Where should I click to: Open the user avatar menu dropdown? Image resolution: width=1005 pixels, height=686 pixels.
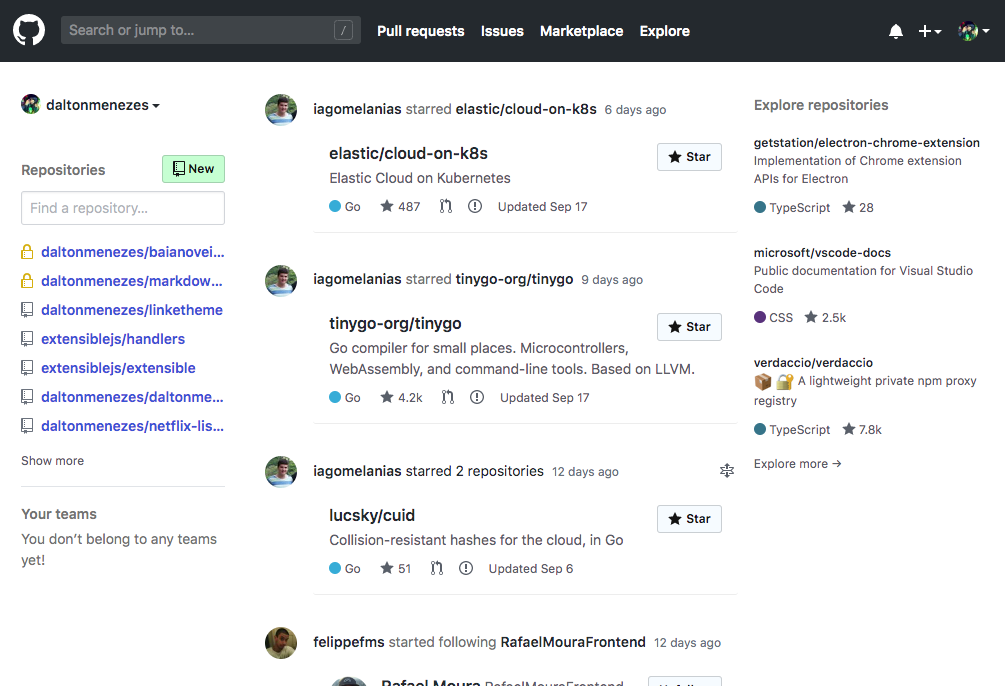pos(974,31)
